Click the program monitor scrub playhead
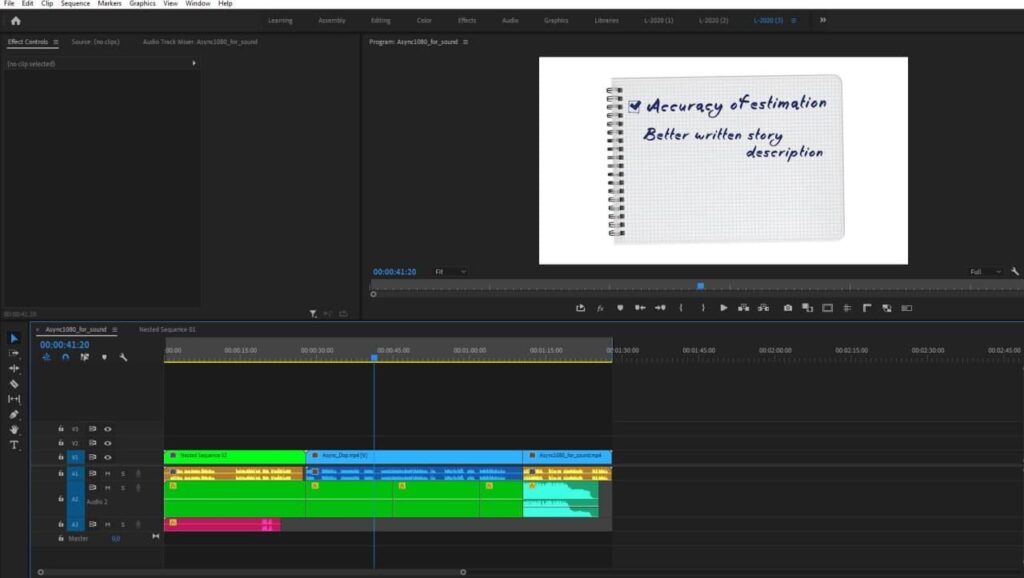Image resolution: width=1024 pixels, height=578 pixels. pos(701,285)
